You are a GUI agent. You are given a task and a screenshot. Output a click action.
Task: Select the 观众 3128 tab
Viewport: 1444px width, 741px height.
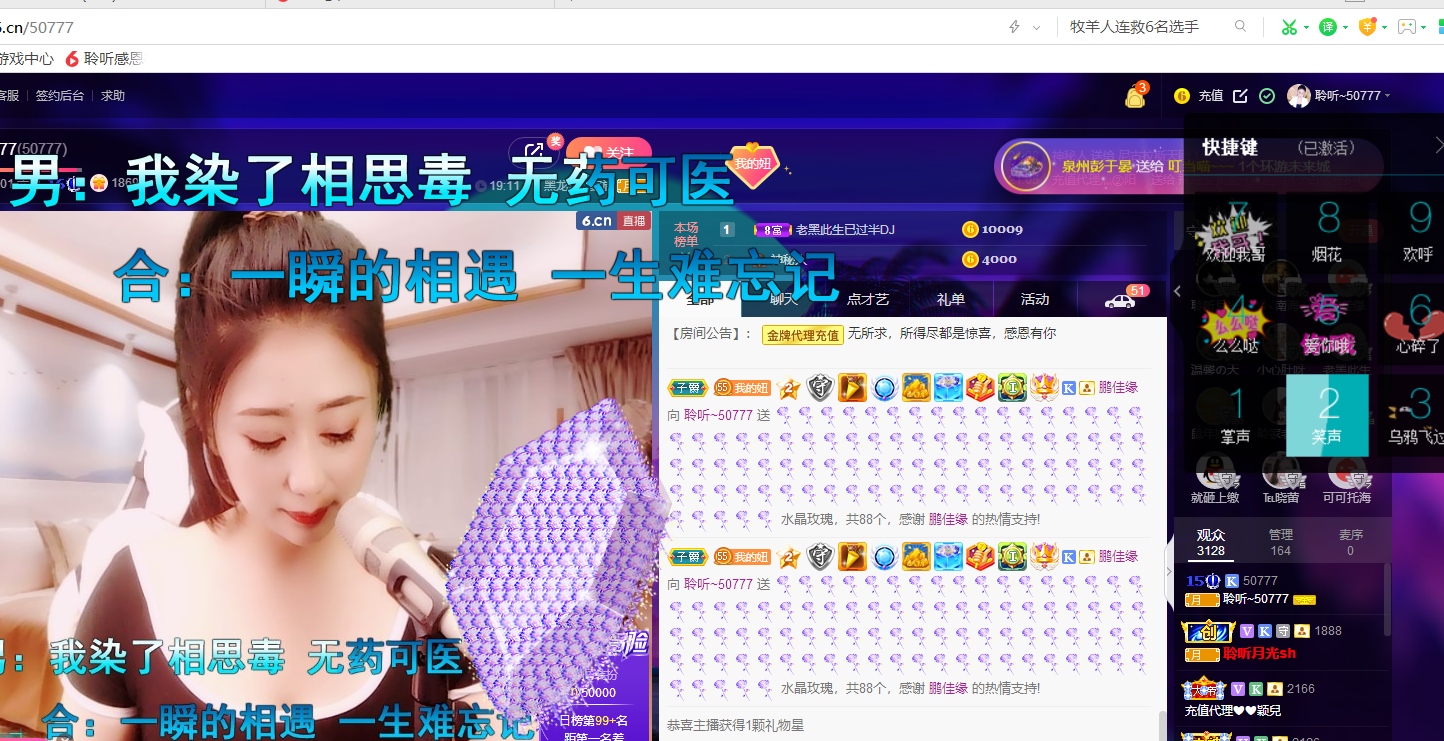tap(1211, 542)
